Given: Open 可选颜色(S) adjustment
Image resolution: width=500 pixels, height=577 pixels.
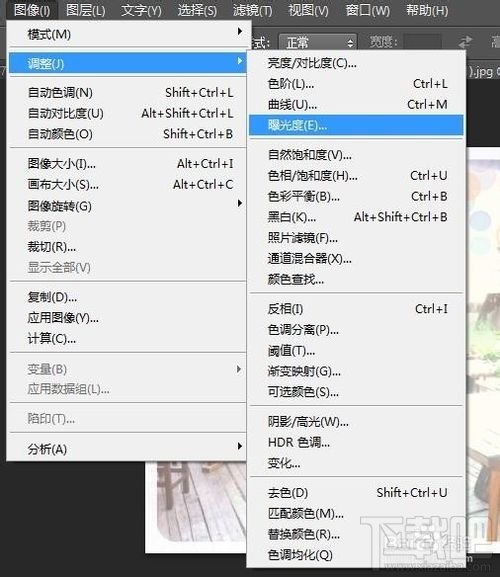Looking at the screenshot, I should click(x=356, y=392).
